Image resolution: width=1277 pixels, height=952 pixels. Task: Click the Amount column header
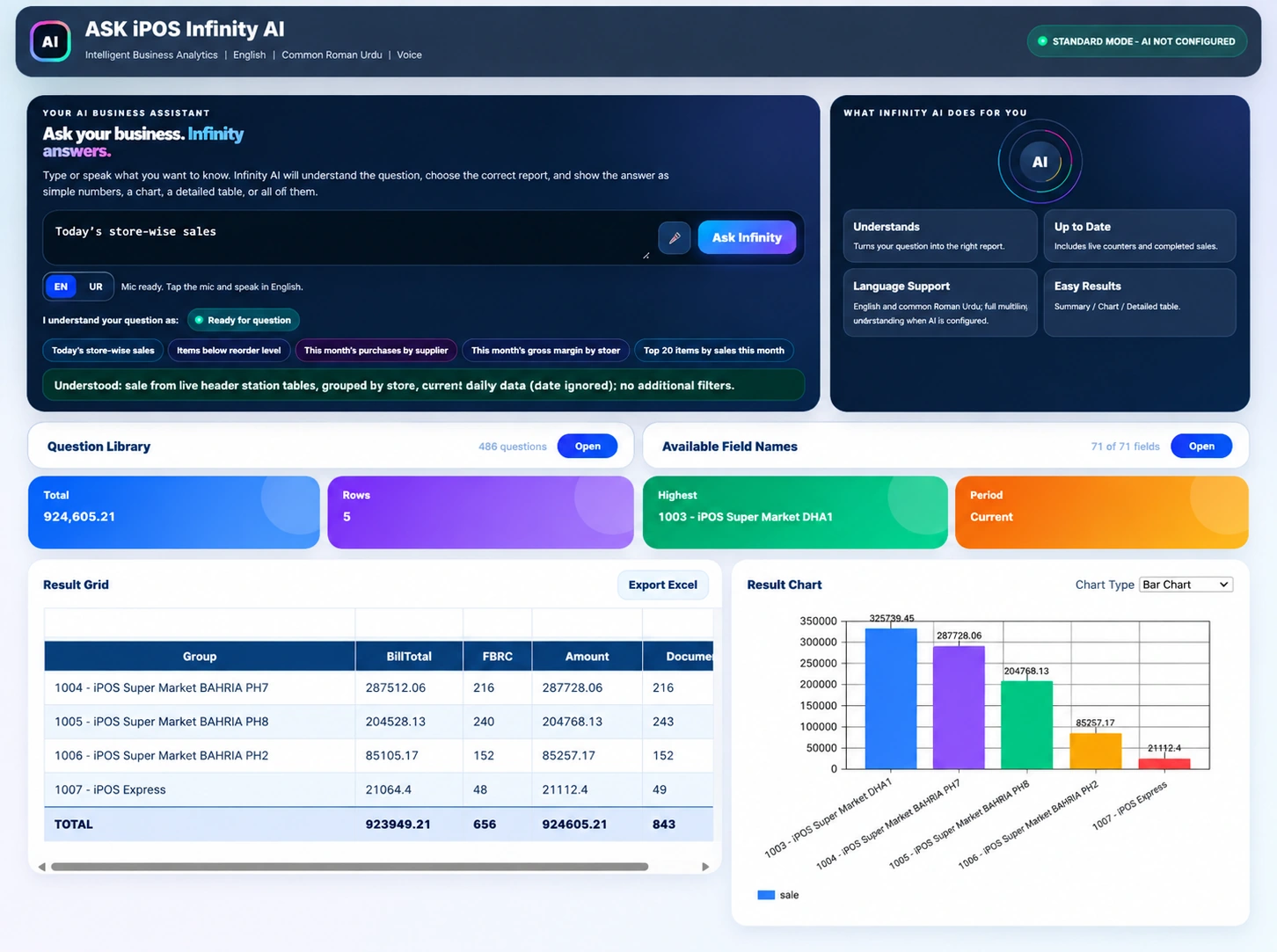click(587, 657)
